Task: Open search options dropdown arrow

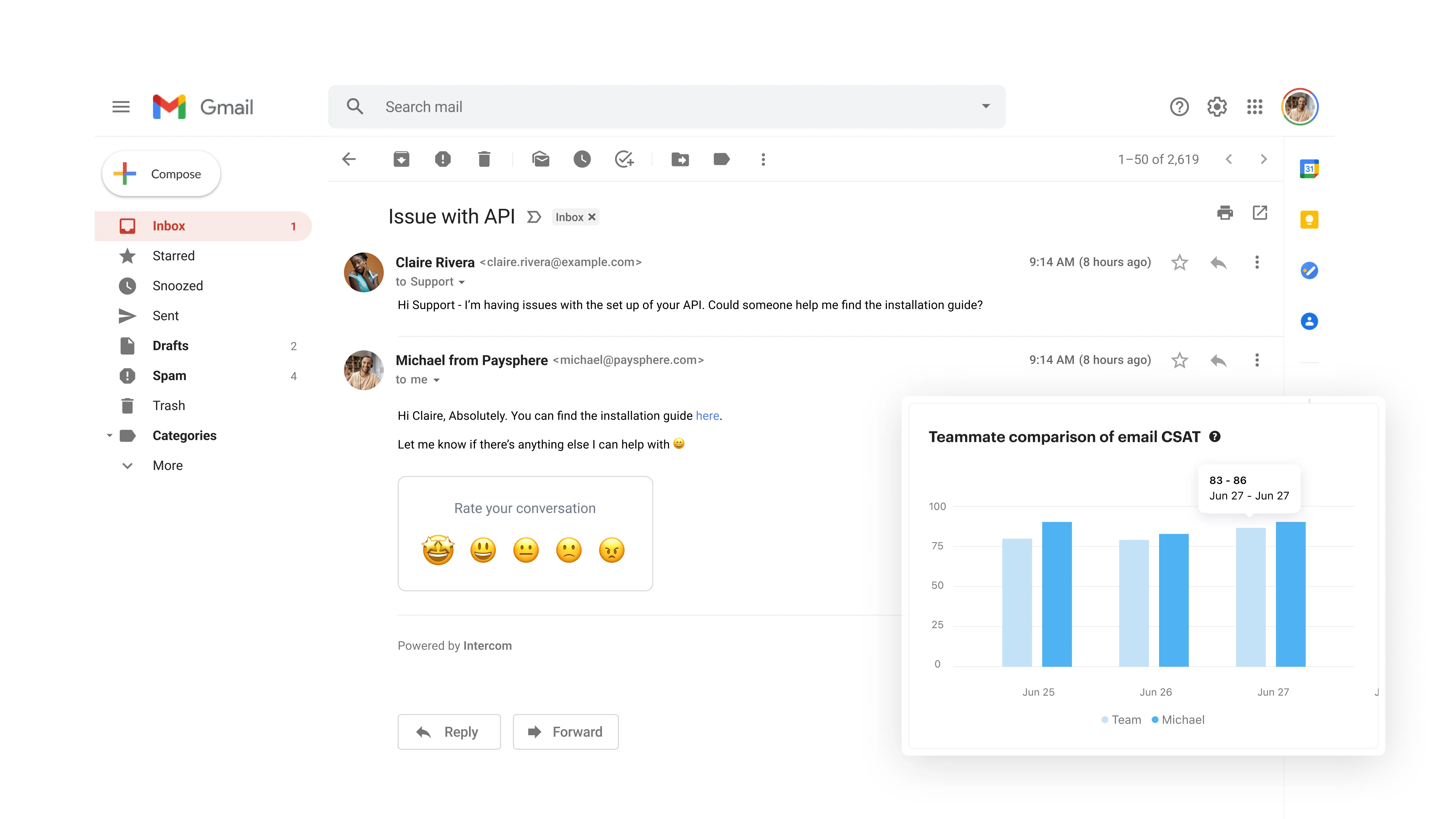Action: point(986,106)
